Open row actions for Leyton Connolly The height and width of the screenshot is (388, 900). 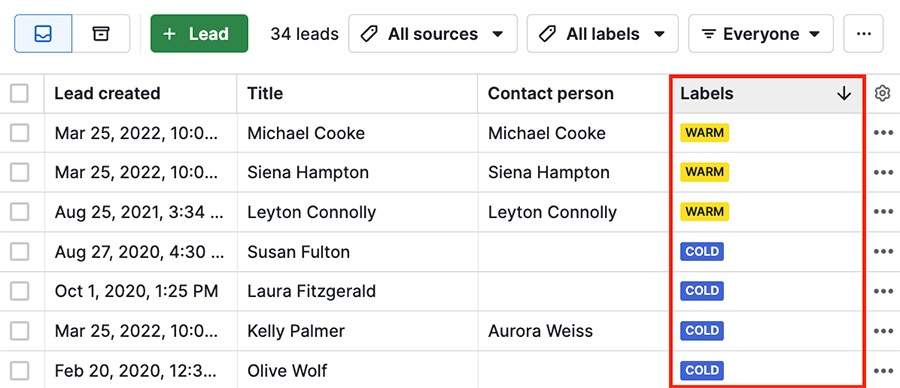pos(884,212)
